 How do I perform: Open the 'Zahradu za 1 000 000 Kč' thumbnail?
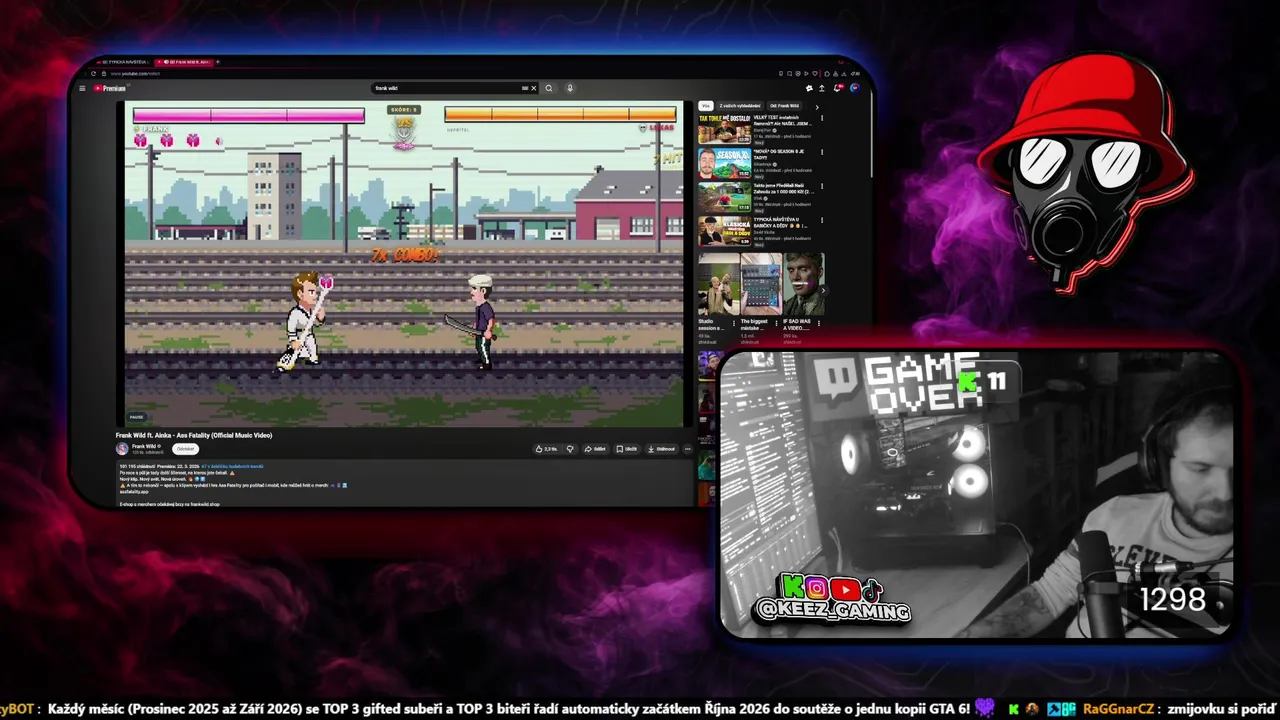click(724, 197)
